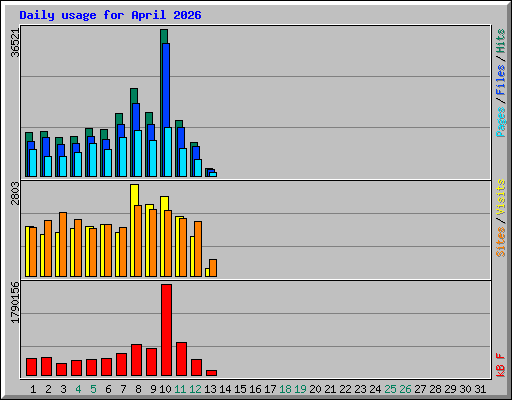The image size is (512, 400).
Task: Click day label 24 on the x-axis
Action: 375,389
